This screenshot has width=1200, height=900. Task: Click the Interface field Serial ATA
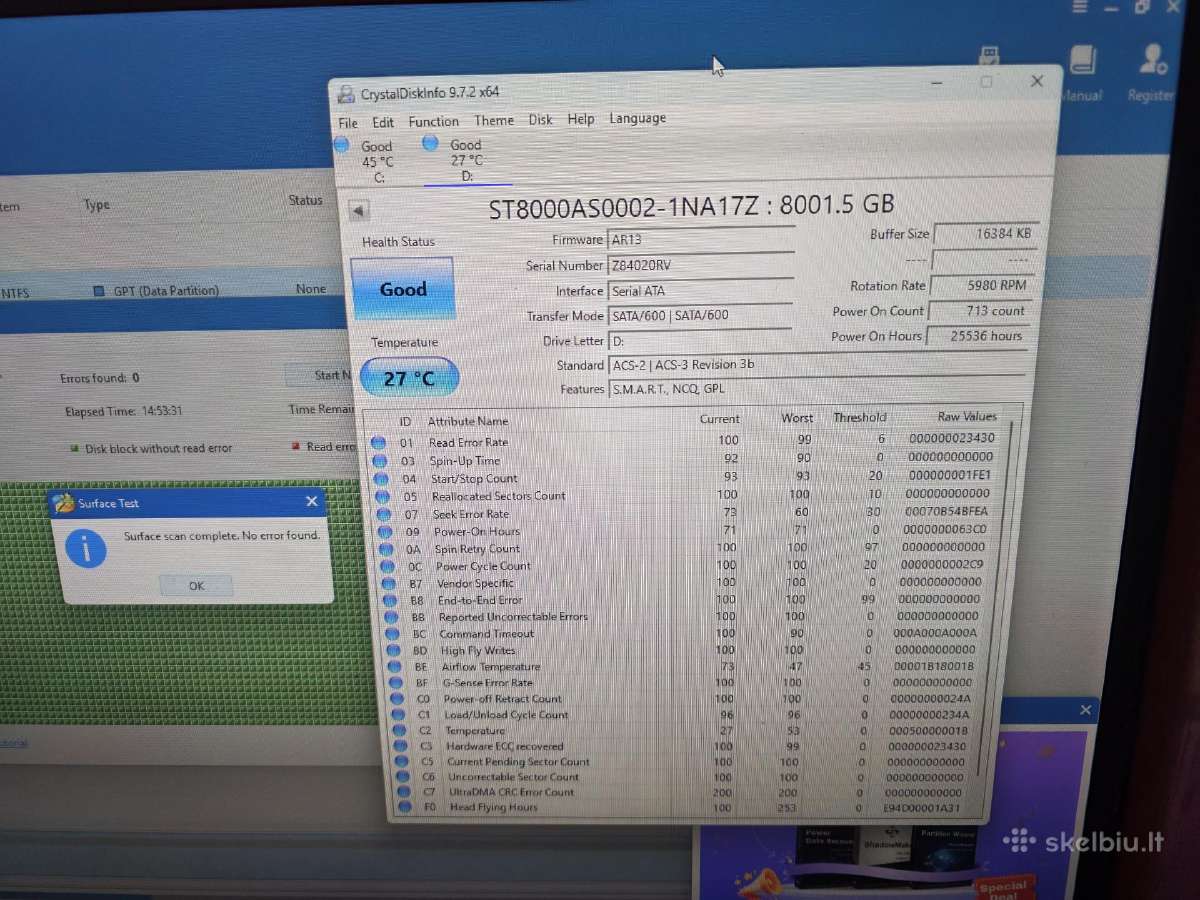point(700,291)
